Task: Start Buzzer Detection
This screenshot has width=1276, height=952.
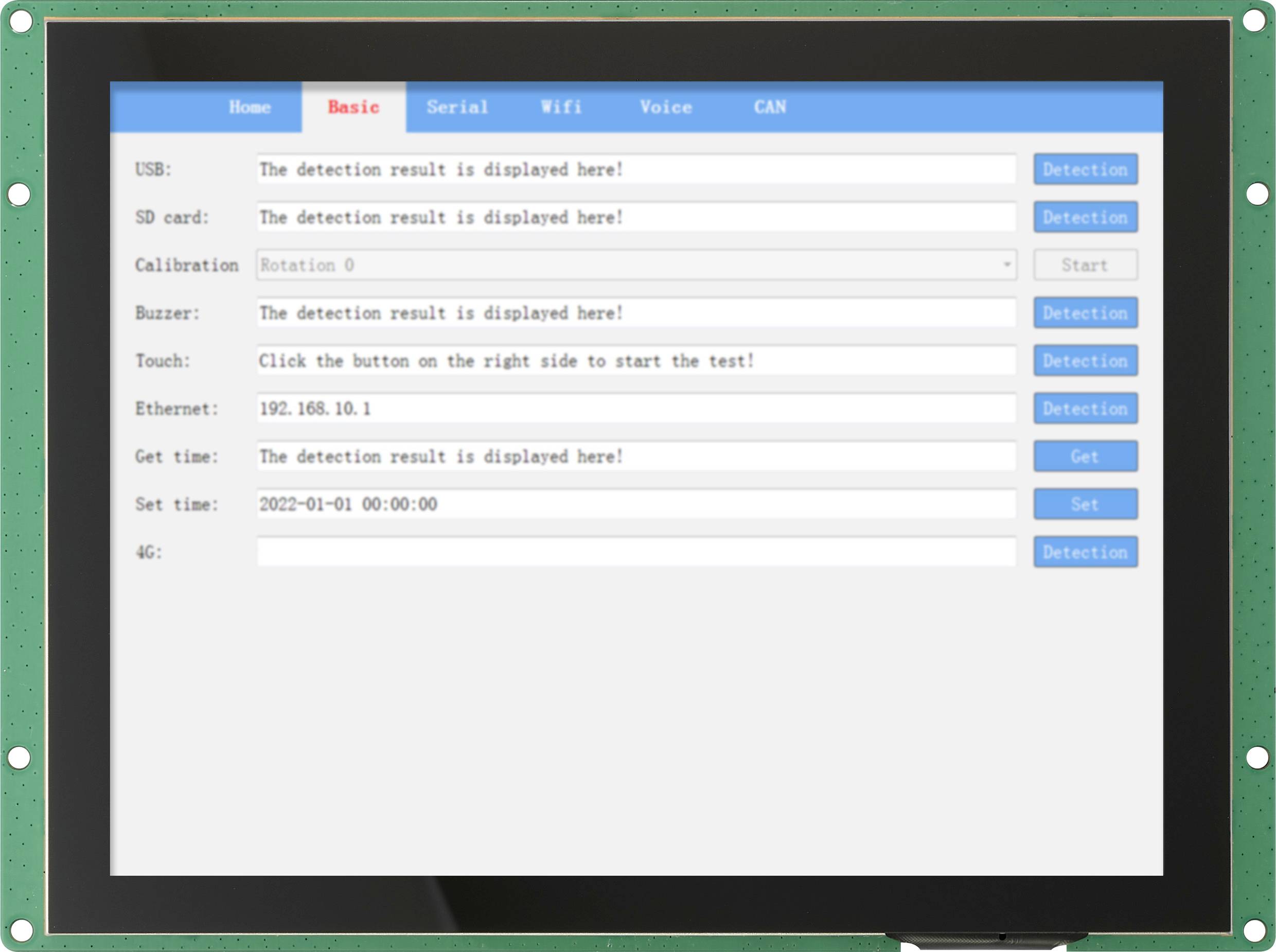Action: 1085,313
